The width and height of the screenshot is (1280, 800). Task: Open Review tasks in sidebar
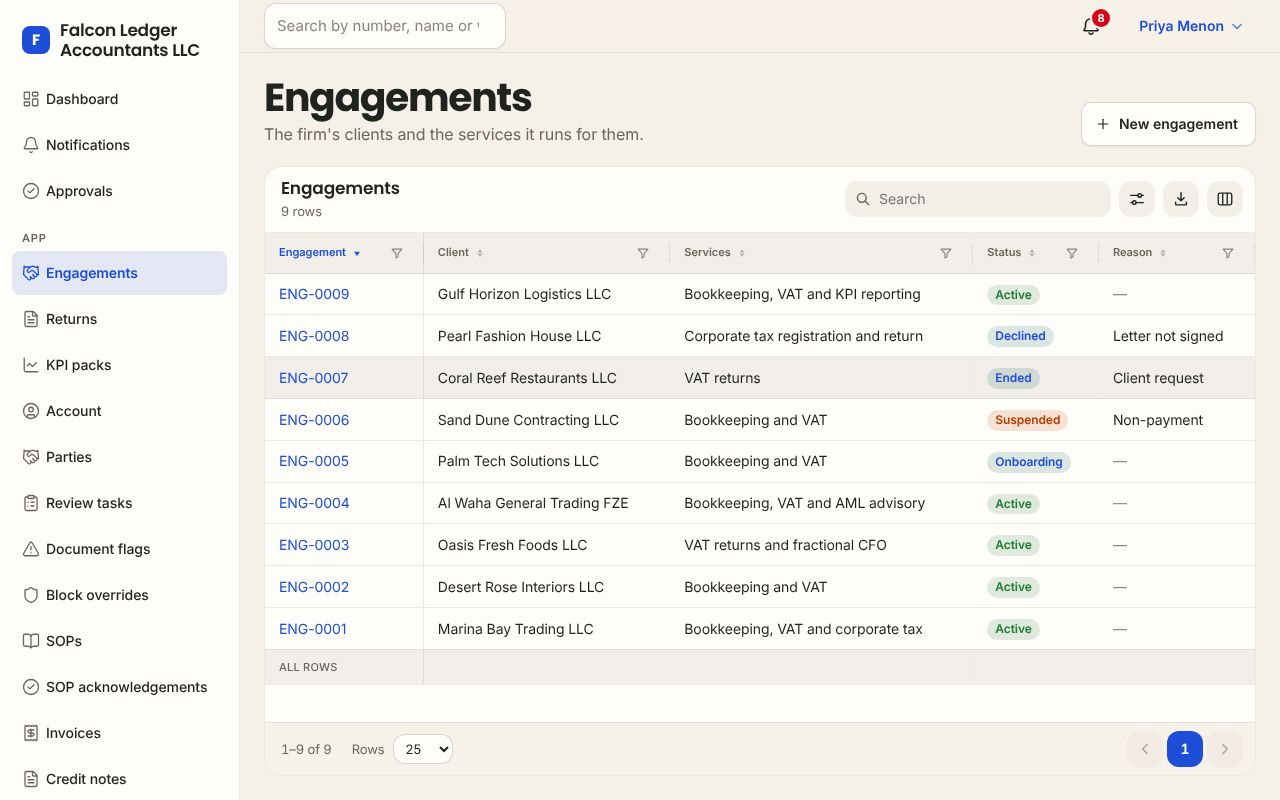pos(119,503)
